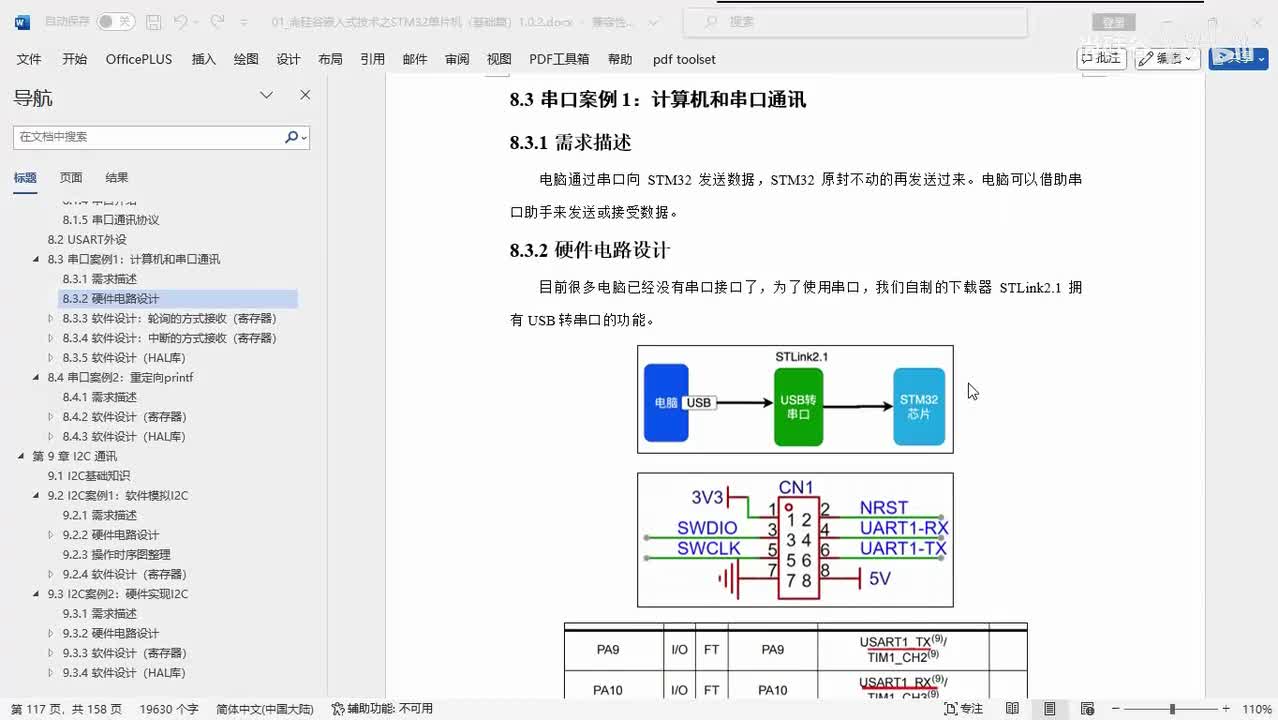Go to heading 8.1.5 串口通讯协议
Screen dimensions: 1278x720
click(x=110, y=220)
